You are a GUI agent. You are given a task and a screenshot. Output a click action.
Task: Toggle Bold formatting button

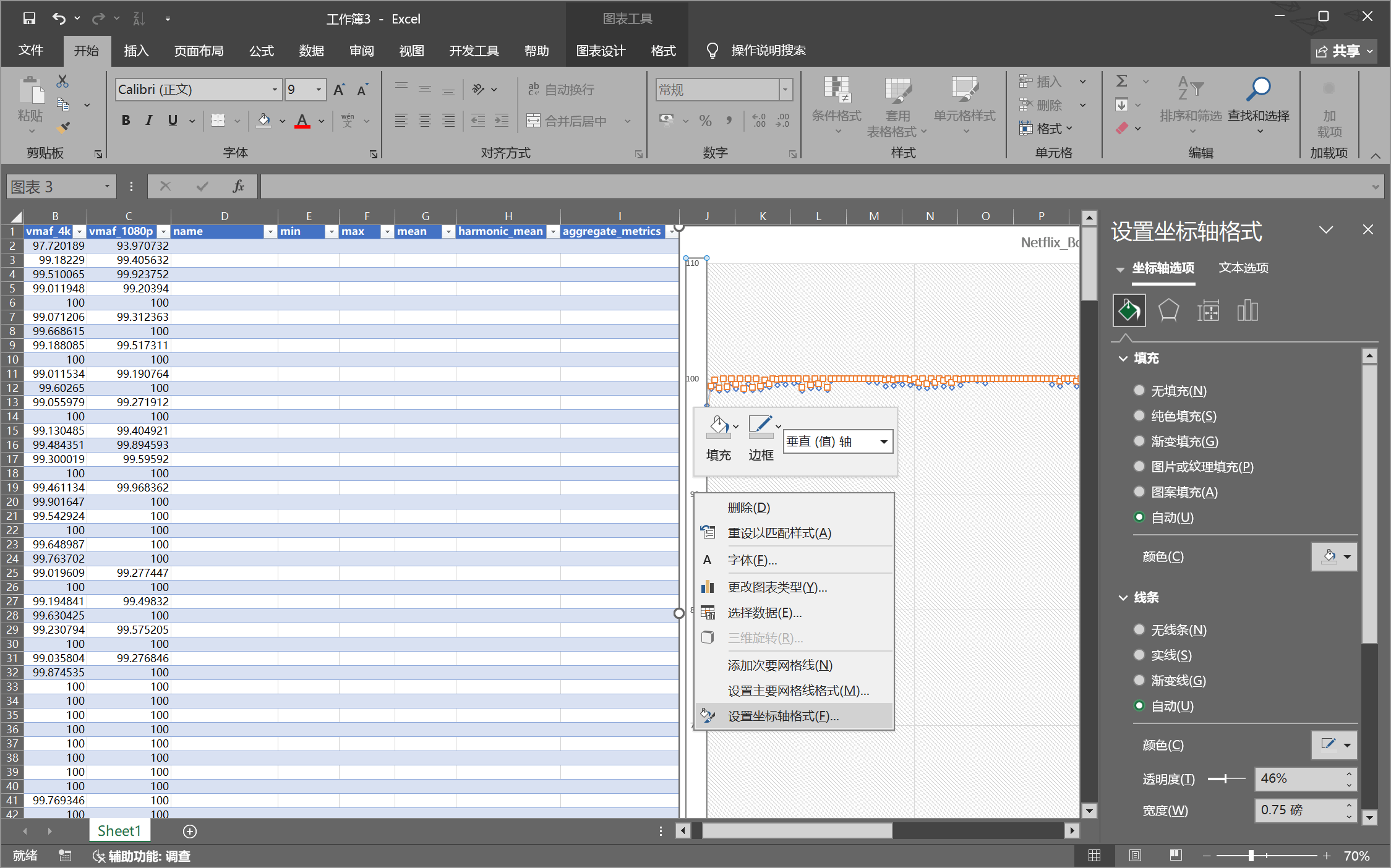tap(126, 121)
